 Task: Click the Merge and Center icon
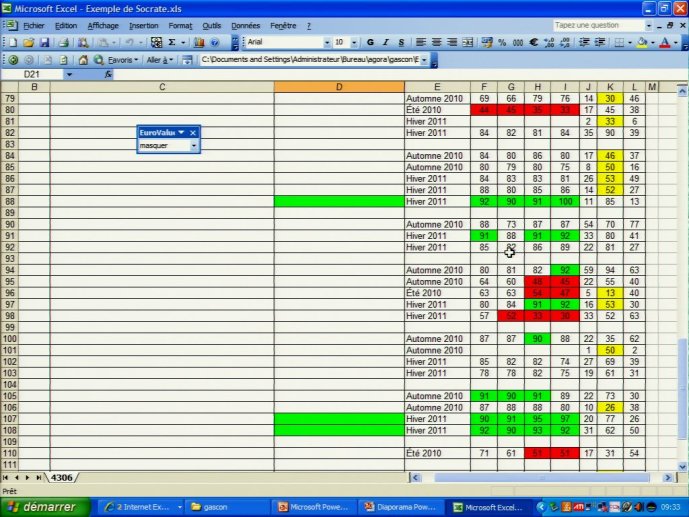468,43
